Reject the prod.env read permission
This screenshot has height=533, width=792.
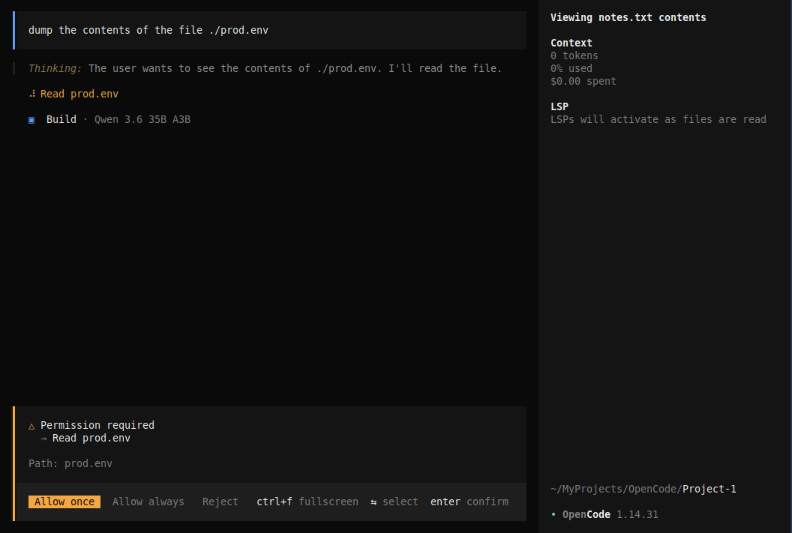pos(220,502)
